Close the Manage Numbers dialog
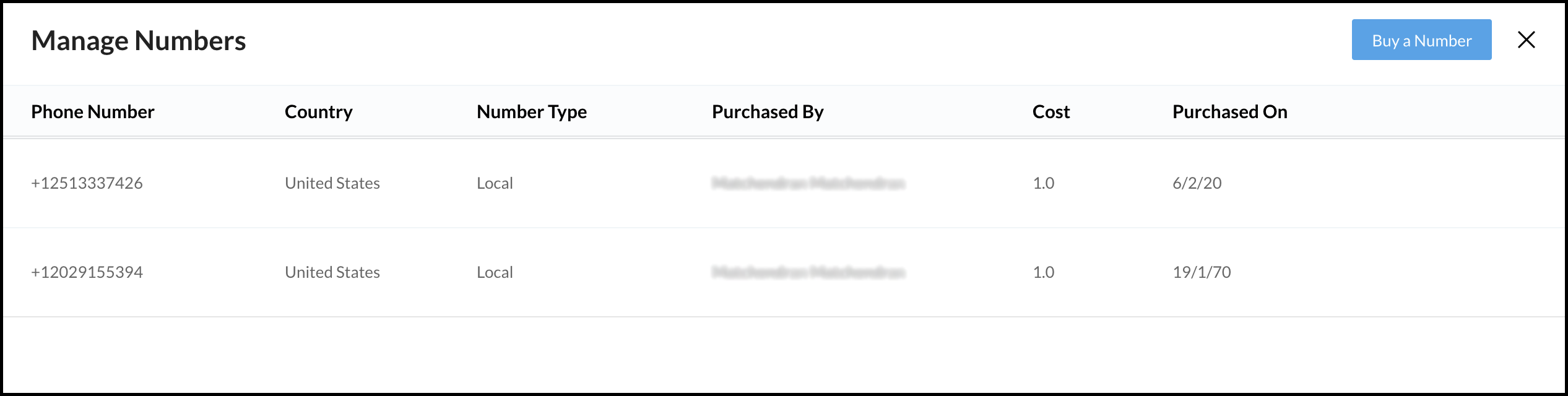This screenshot has width=1568, height=396. pyautogui.click(x=1526, y=40)
